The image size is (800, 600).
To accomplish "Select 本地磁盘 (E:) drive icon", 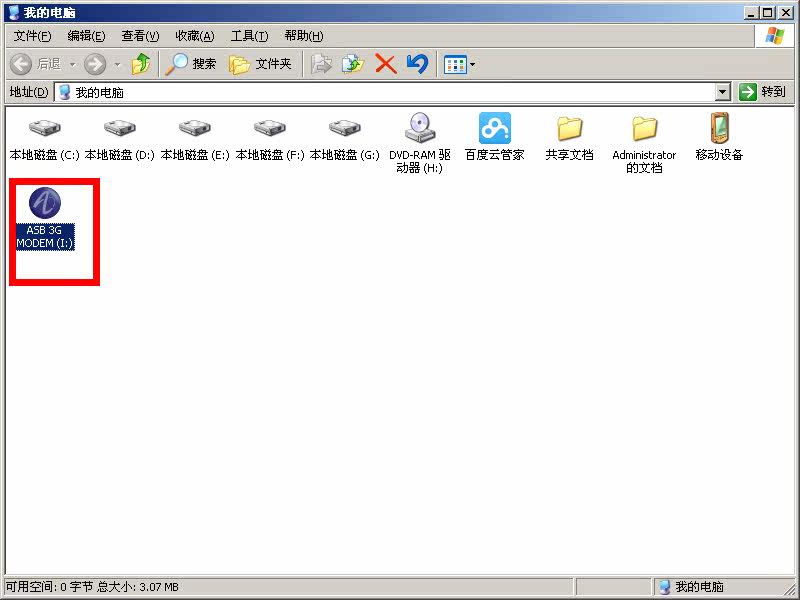I will point(194,129).
